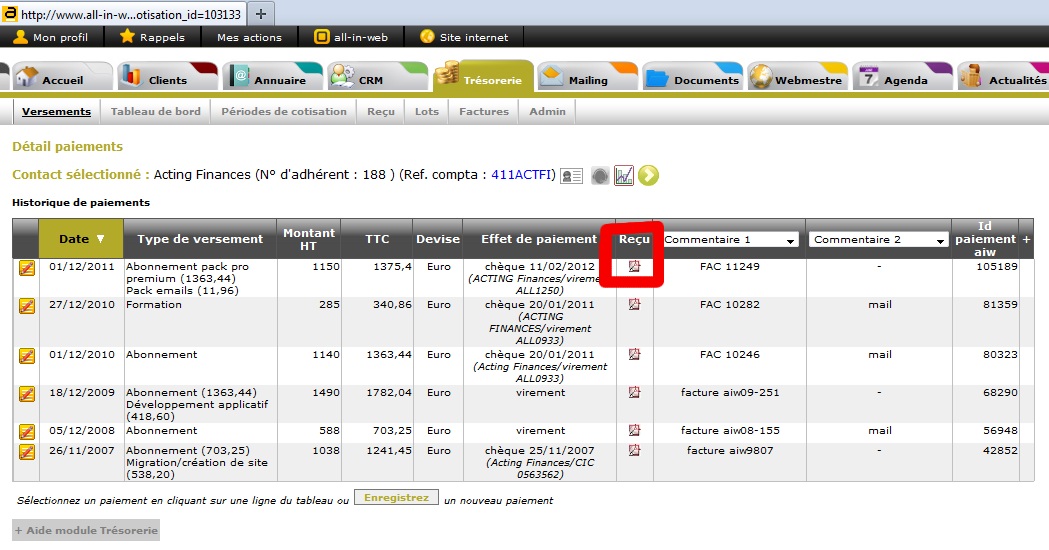Click the Enregistrez button
The width and height of the screenshot is (1049, 550).
point(396,498)
